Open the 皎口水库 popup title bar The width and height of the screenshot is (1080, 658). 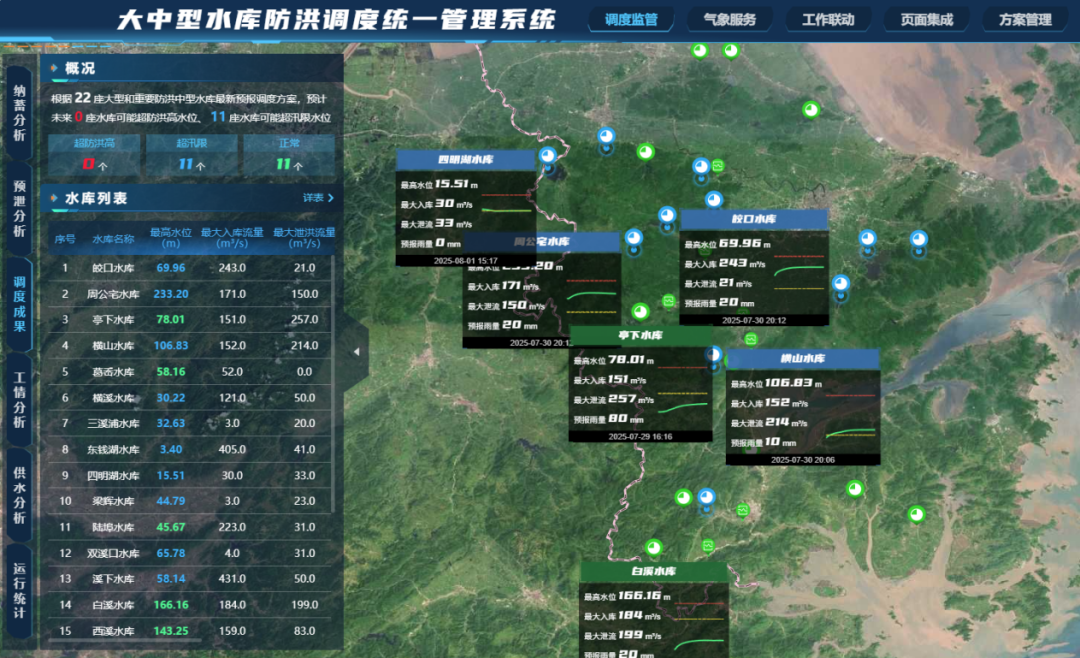point(754,219)
